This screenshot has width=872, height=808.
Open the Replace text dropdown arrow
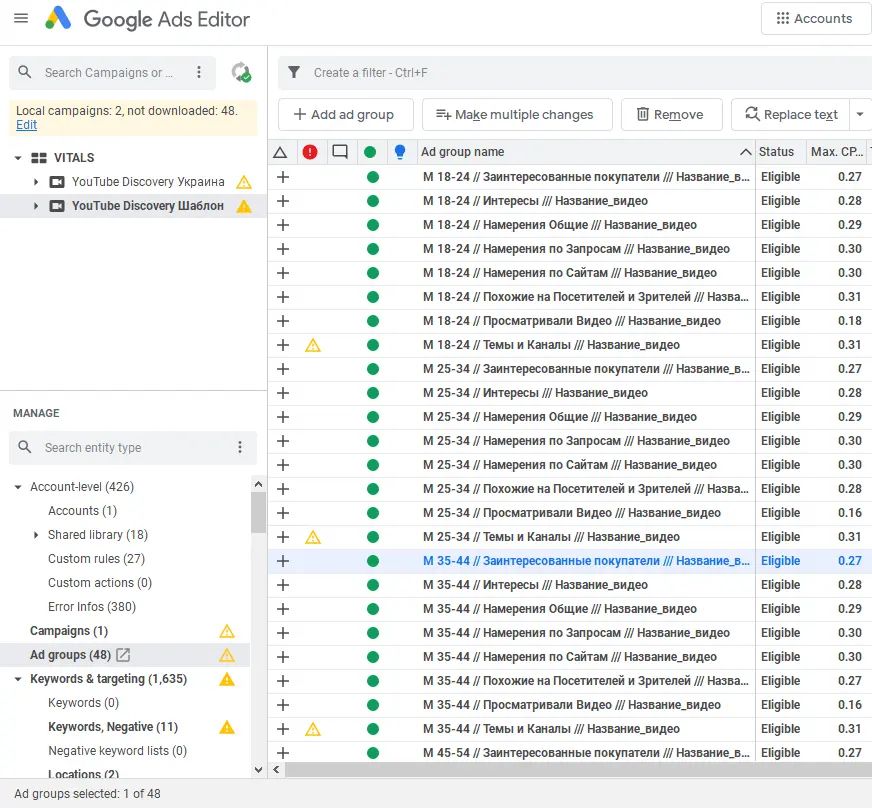[860, 115]
